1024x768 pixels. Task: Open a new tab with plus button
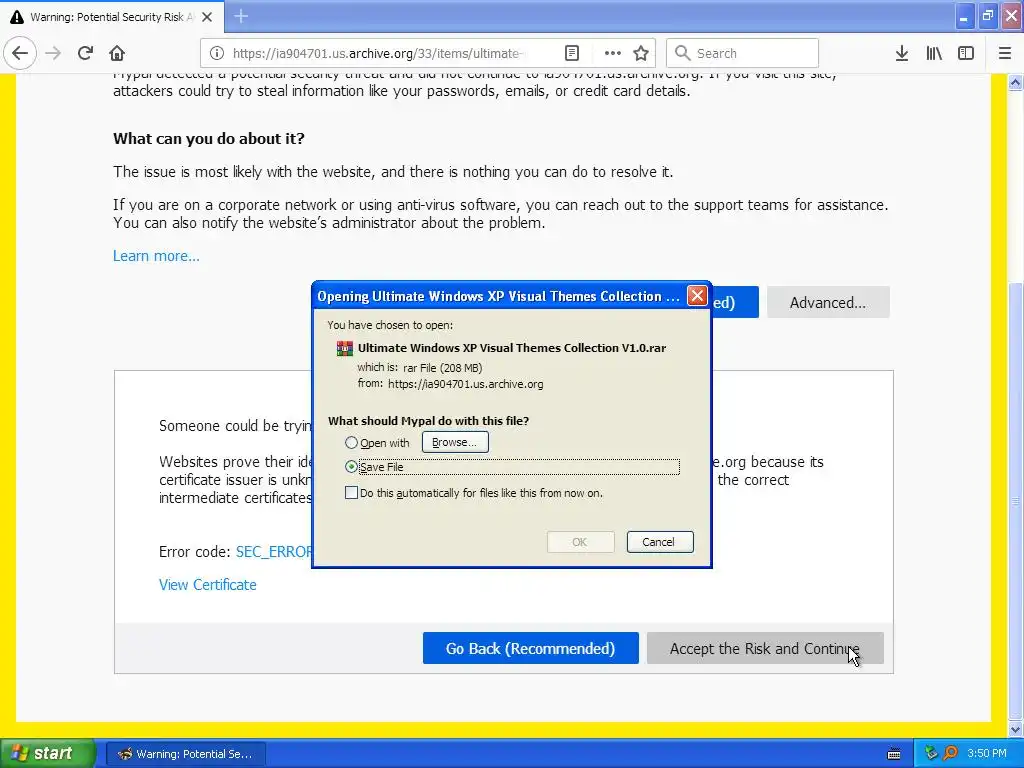click(x=241, y=16)
